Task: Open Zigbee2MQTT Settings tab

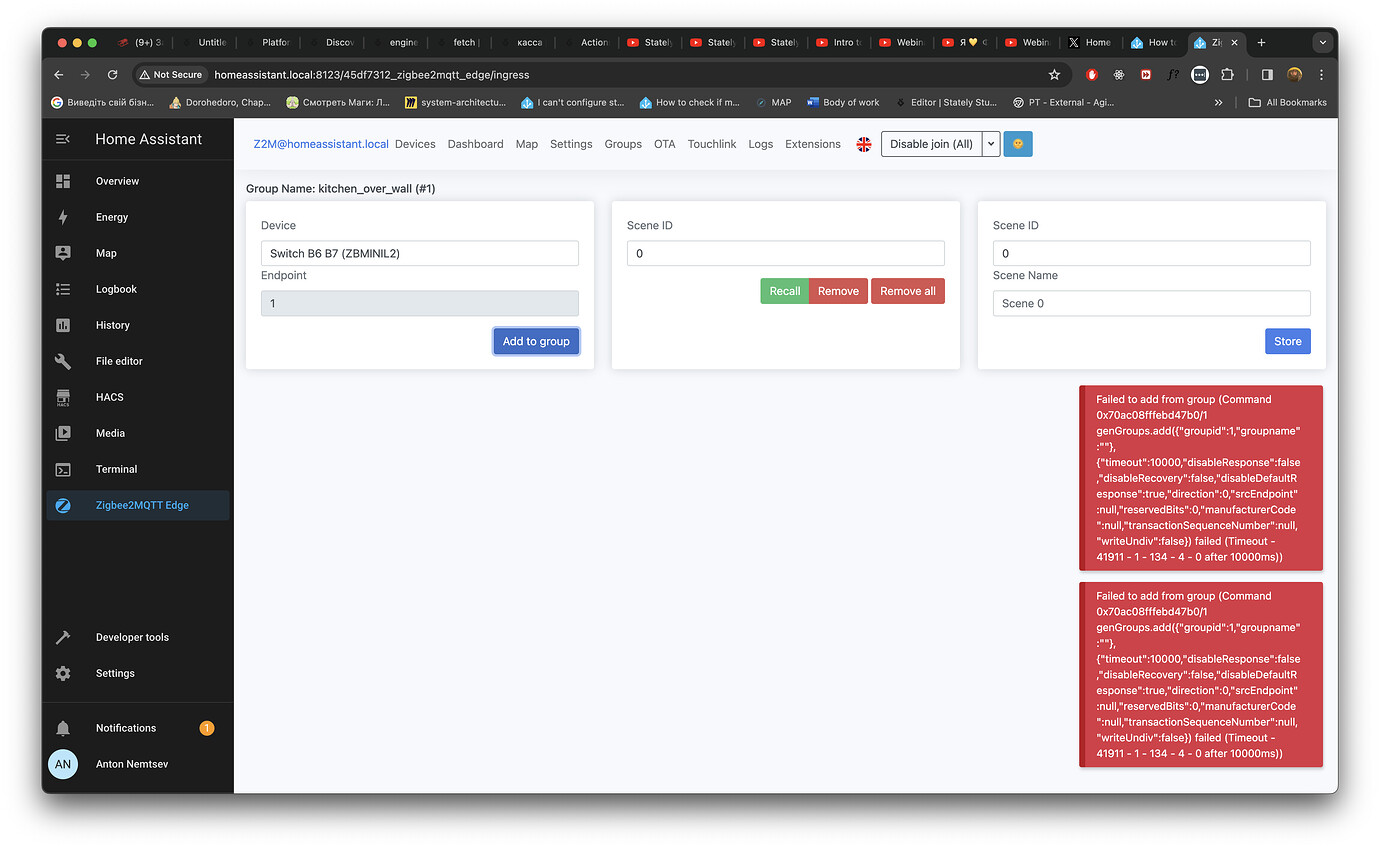Action: tap(571, 144)
